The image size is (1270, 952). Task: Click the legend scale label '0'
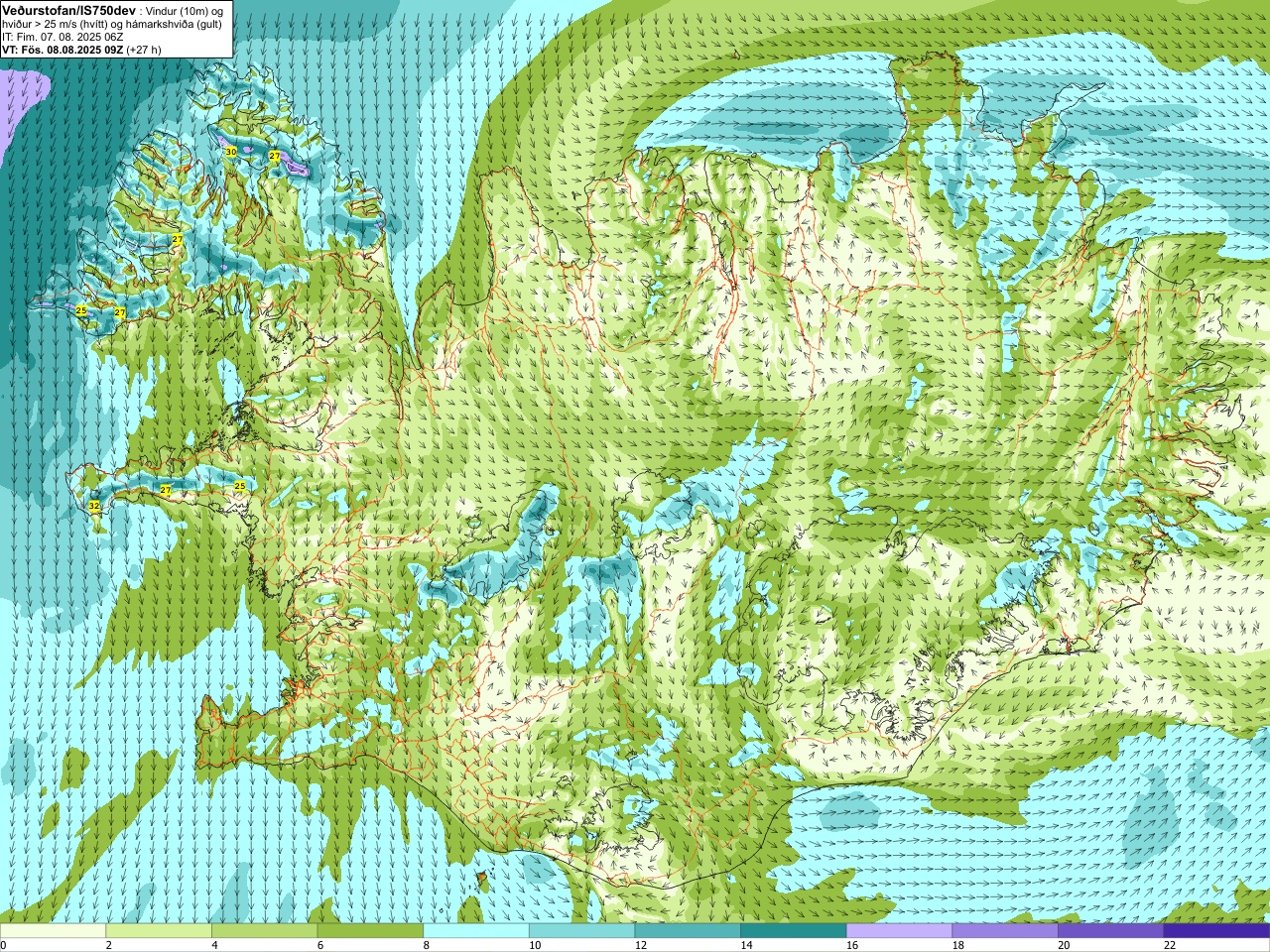[3, 945]
